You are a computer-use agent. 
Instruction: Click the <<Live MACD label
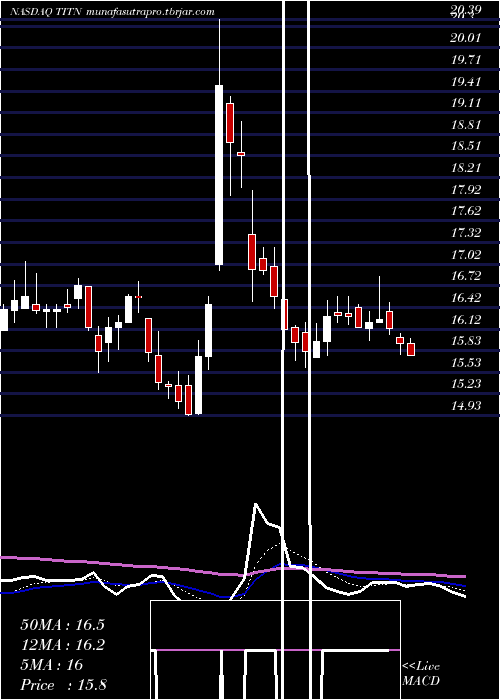pyautogui.click(x=421, y=673)
